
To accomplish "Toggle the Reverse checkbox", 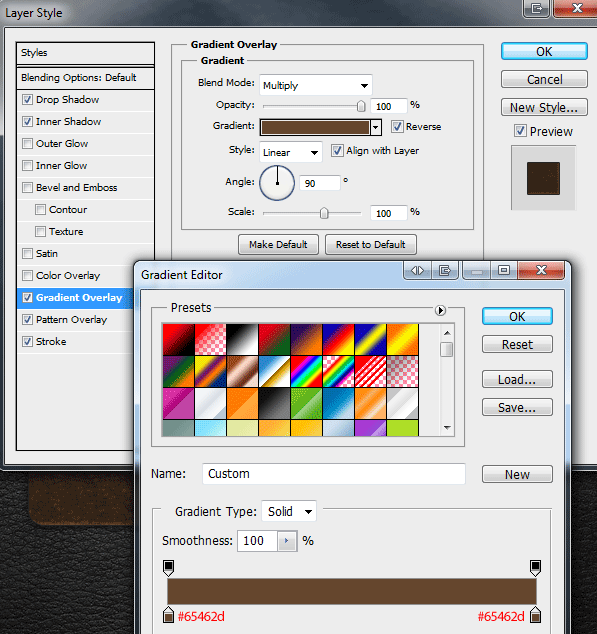I will (x=397, y=127).
